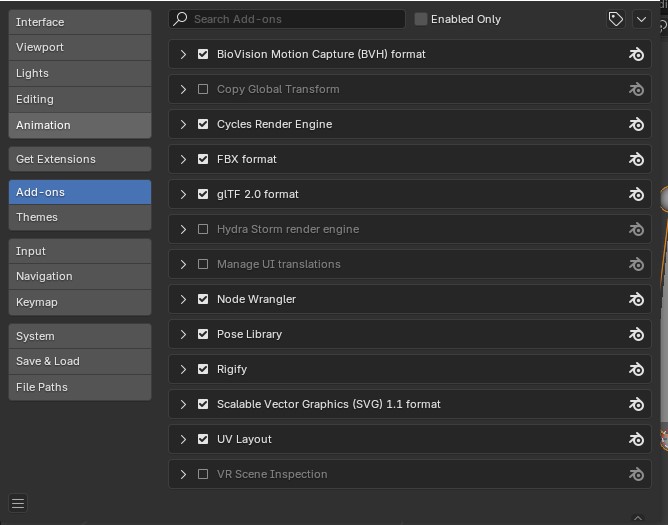Toggle the FBX format add-on checkbox
668x525 pixels.
(x=203, y=159)
